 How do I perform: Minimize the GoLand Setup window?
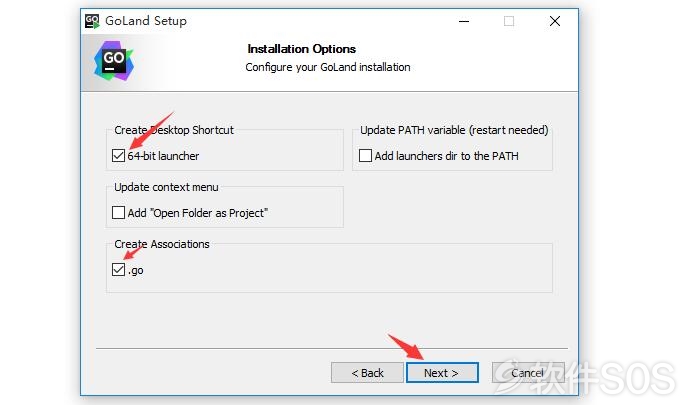(x=464, y=21)
